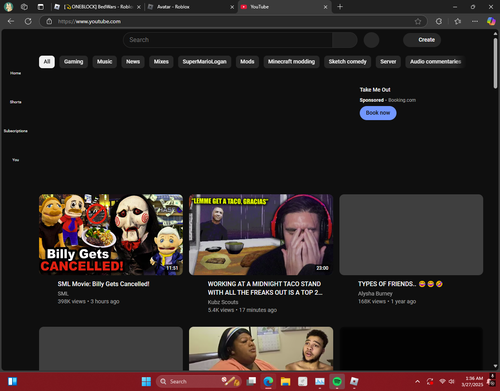Open the Working at a Midnight Taco Stand title
500x391 pixels.
pos(265,288)
